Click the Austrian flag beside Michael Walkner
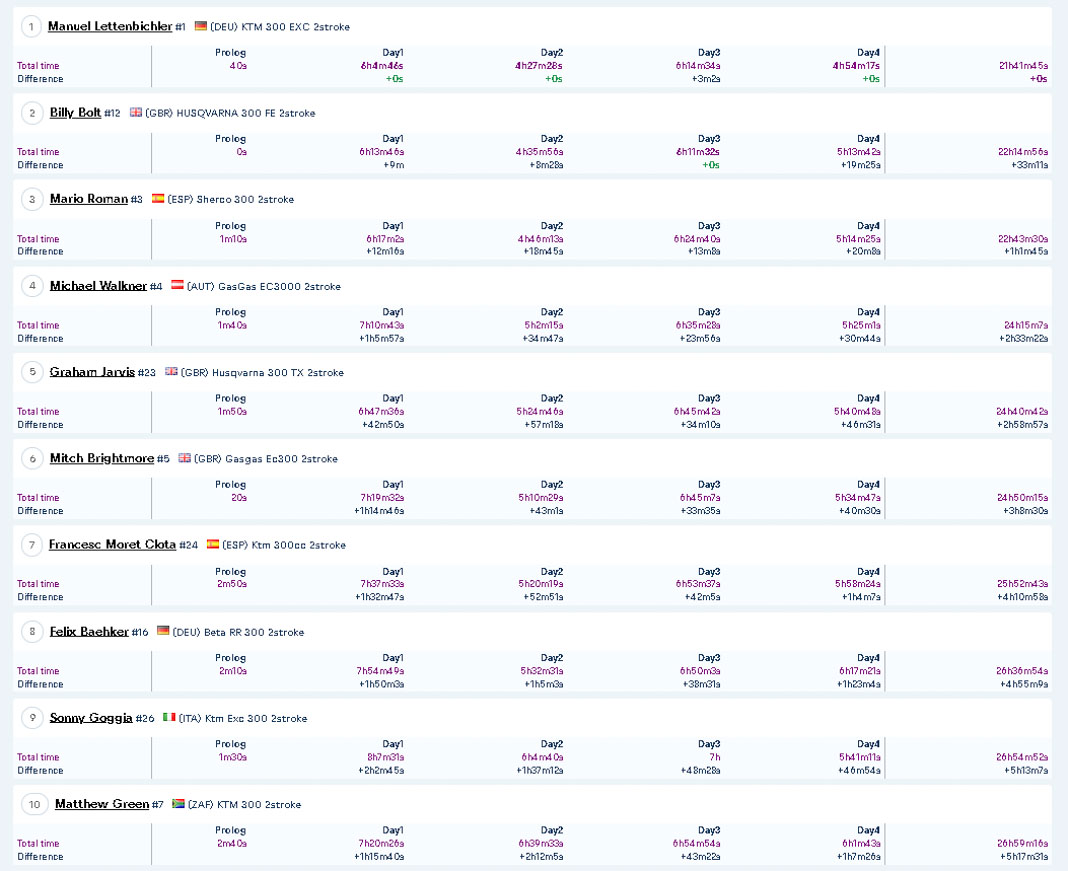Viewport: 1068px width, 871px height. coord(177,285)
